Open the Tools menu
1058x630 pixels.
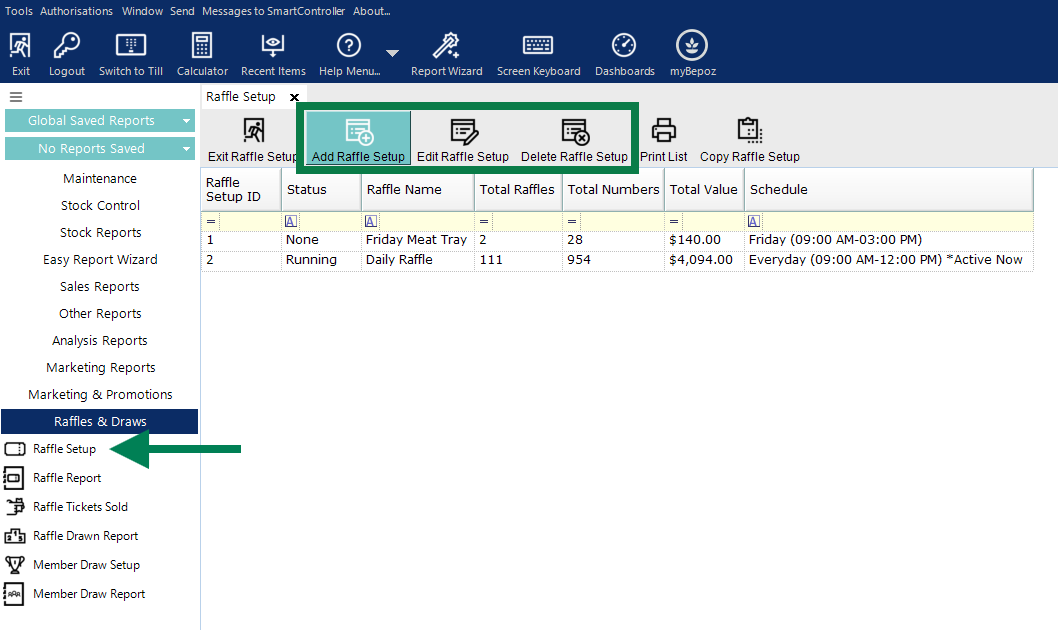19,11
